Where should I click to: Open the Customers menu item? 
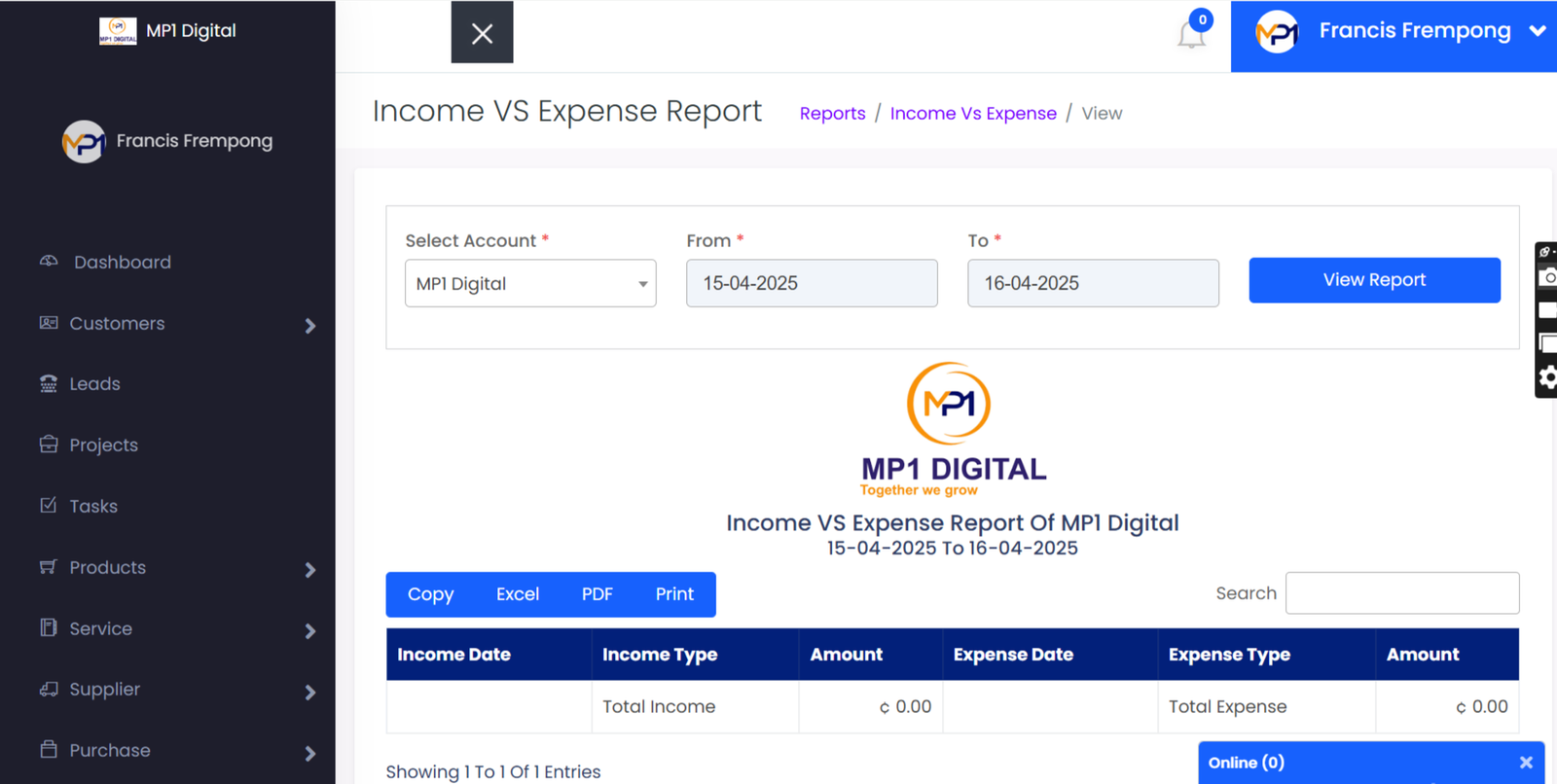pos(117,324)
